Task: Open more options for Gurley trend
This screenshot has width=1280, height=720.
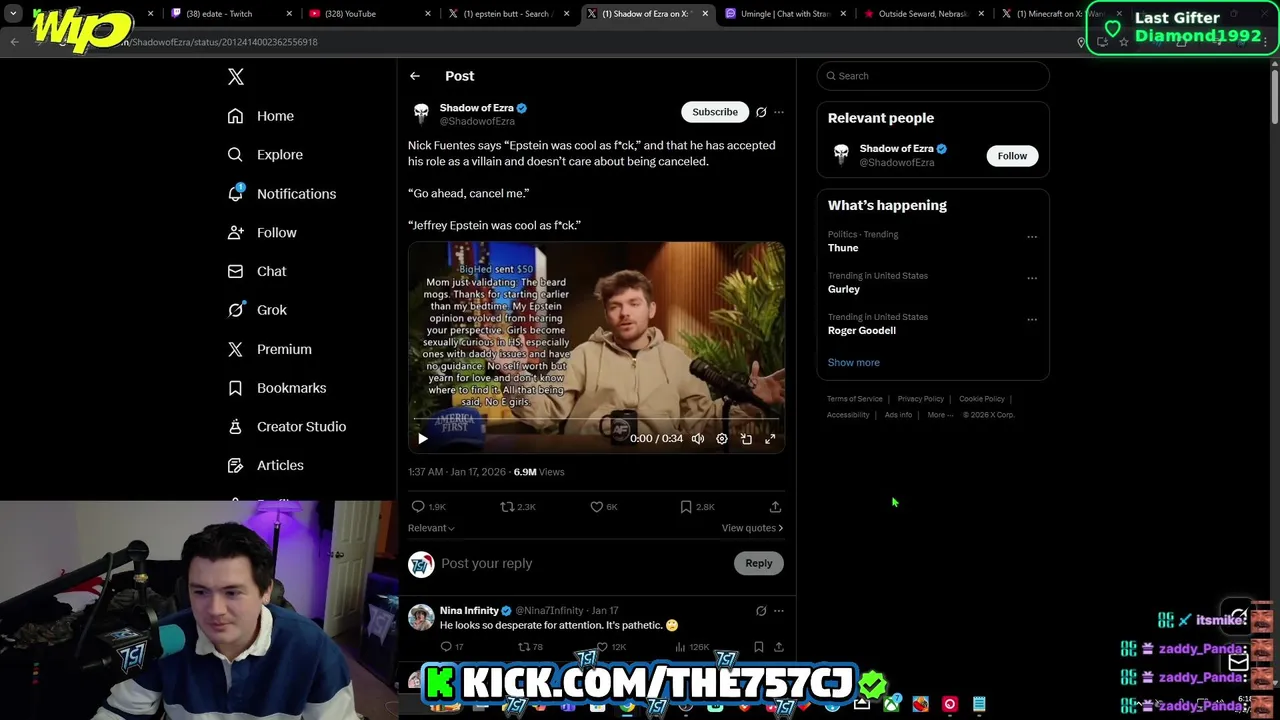Action: tap(1032, 278)
